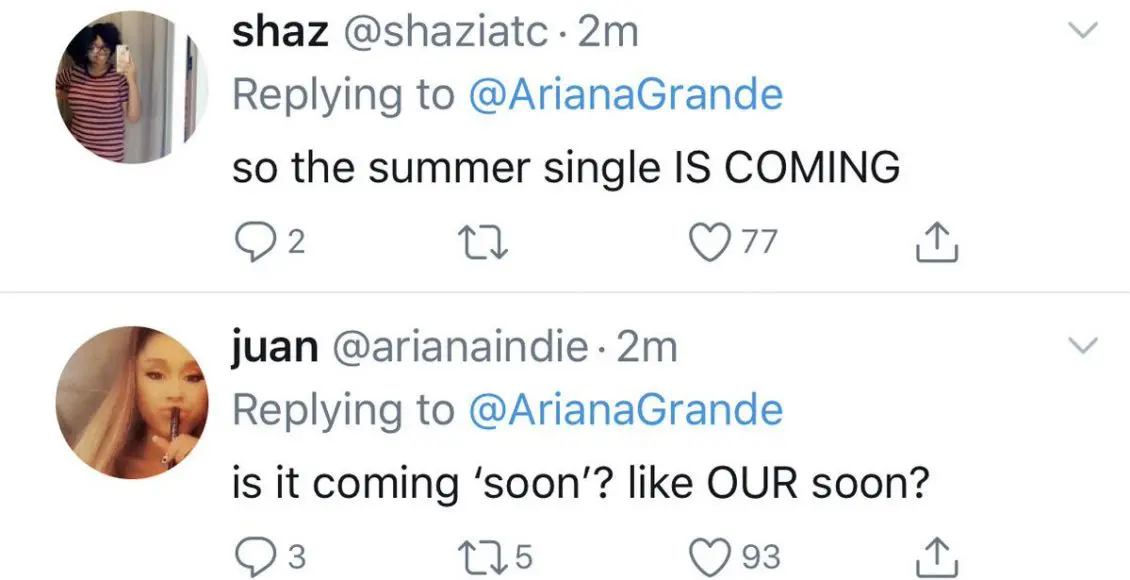
Task: Open tweet text 'so the summer single IS COMING'
Action: coord(565,169)
